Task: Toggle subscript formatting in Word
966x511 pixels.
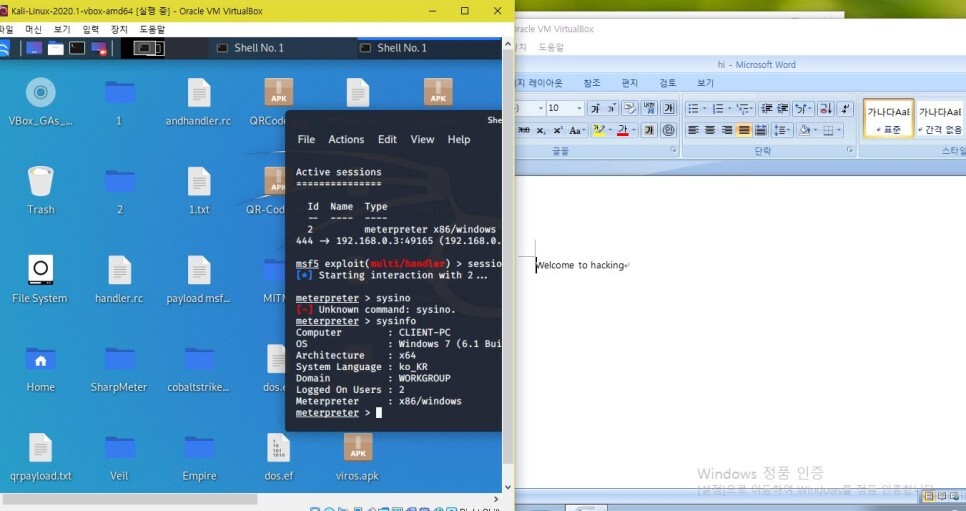Action: [x=540, y=130]
